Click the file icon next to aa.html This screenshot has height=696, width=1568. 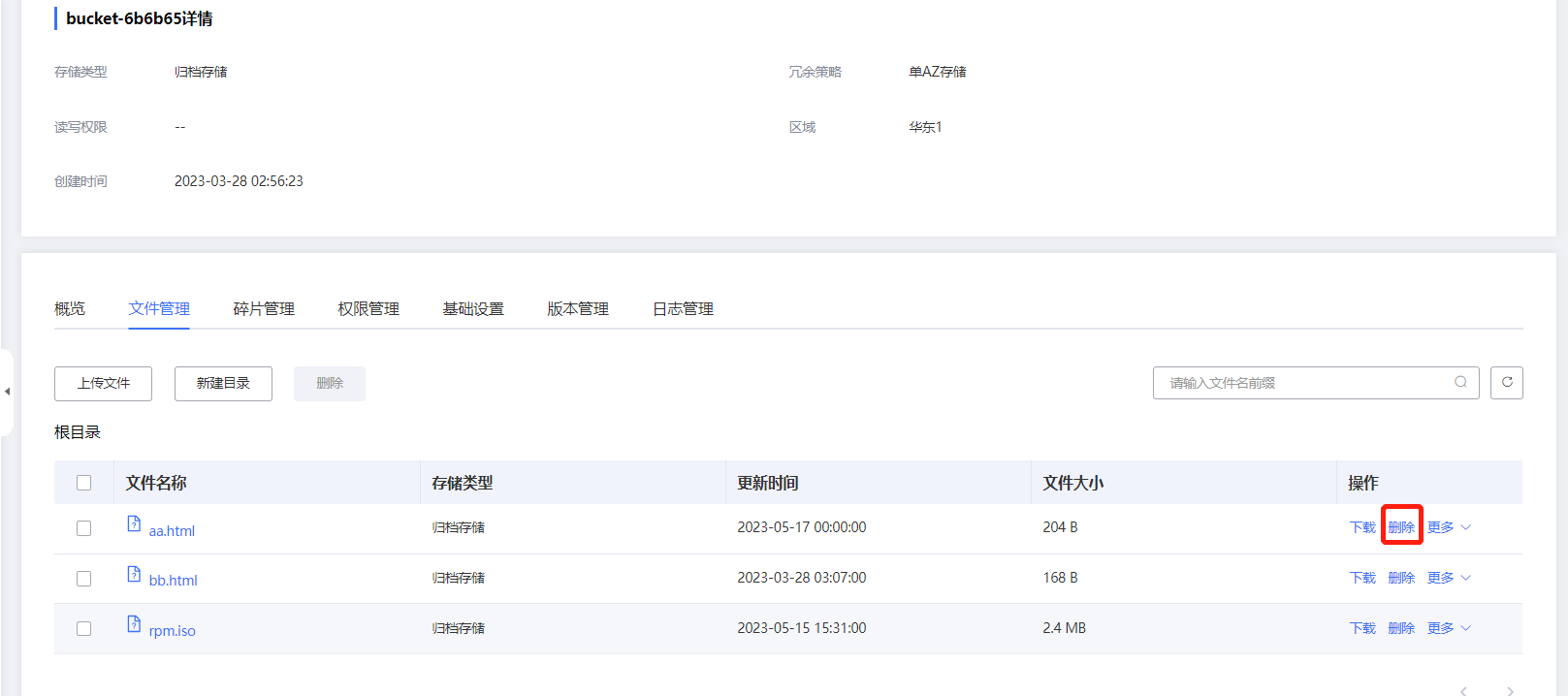tap(134, 524)
